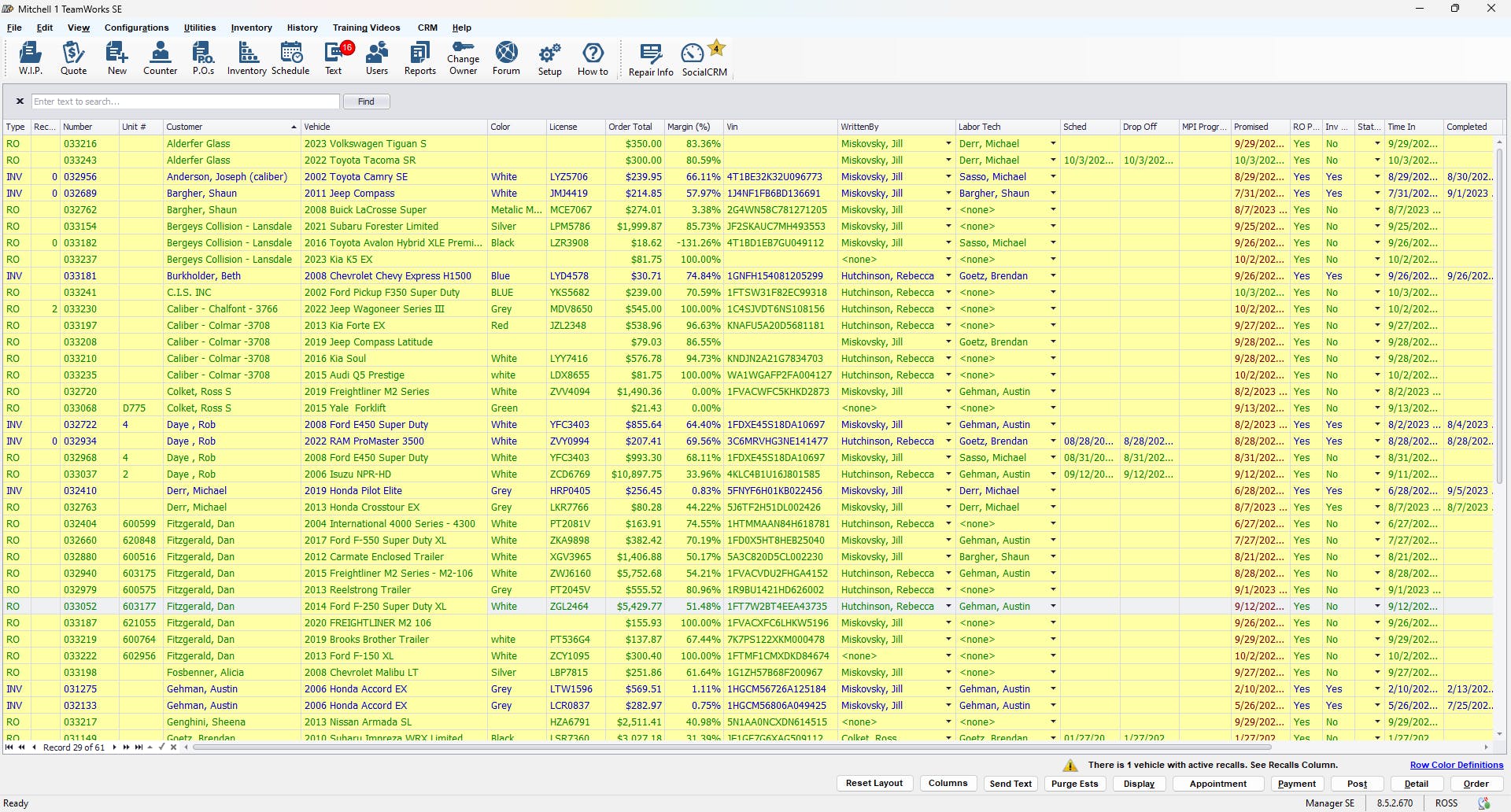Screen dimensions: 1511x812
Task: Open Text messages with 16 notifications
Action: [x=334, y=58]
